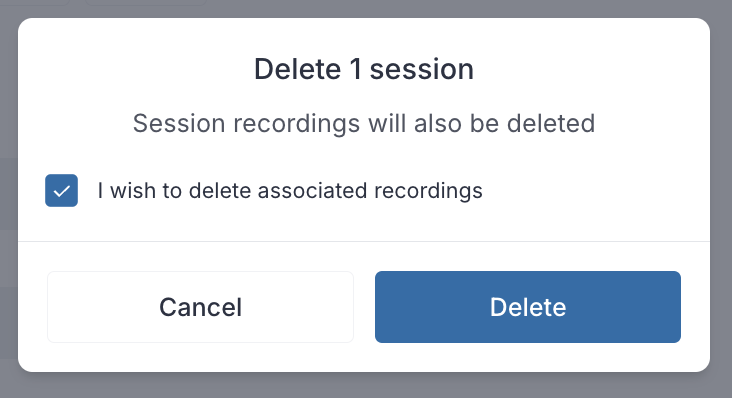Toggle the blue checkbox beside the recordings option

pos(61,190)
